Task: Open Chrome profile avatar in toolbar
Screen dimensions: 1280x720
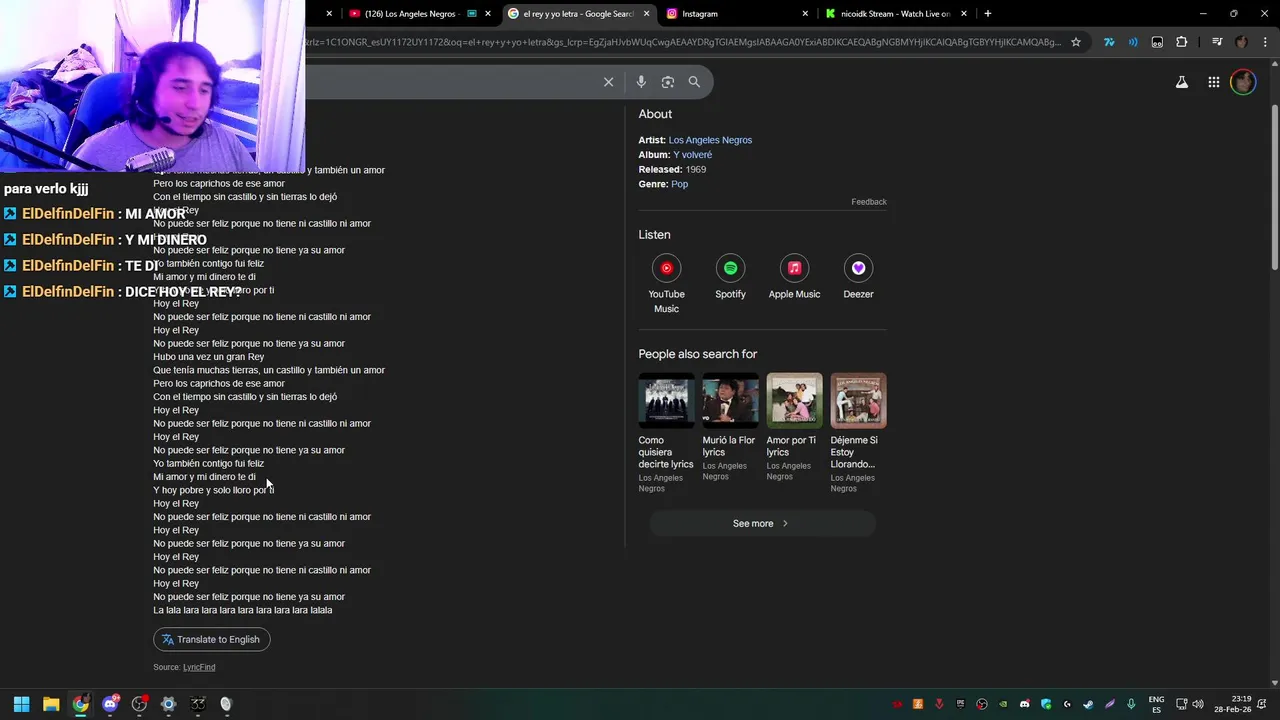Action: tap(1241, 42)
